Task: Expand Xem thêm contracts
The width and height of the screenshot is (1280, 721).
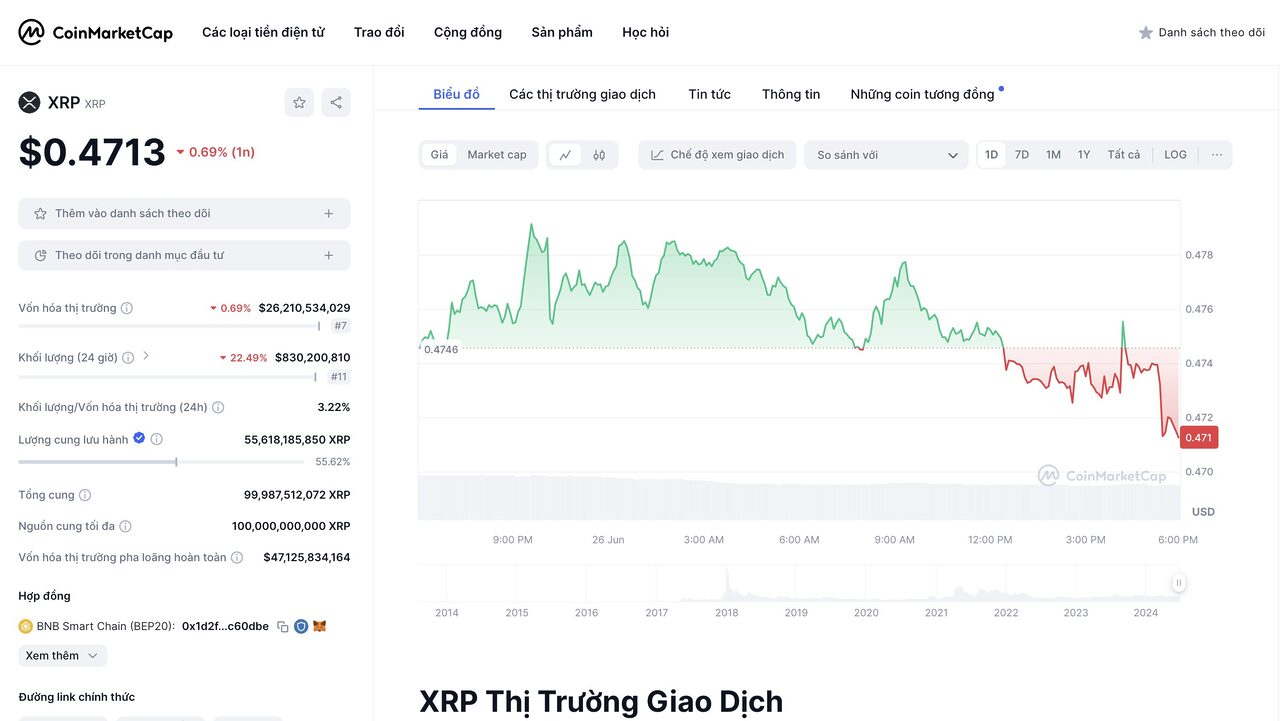Action: pyautogui.click(x=63, y=656)
